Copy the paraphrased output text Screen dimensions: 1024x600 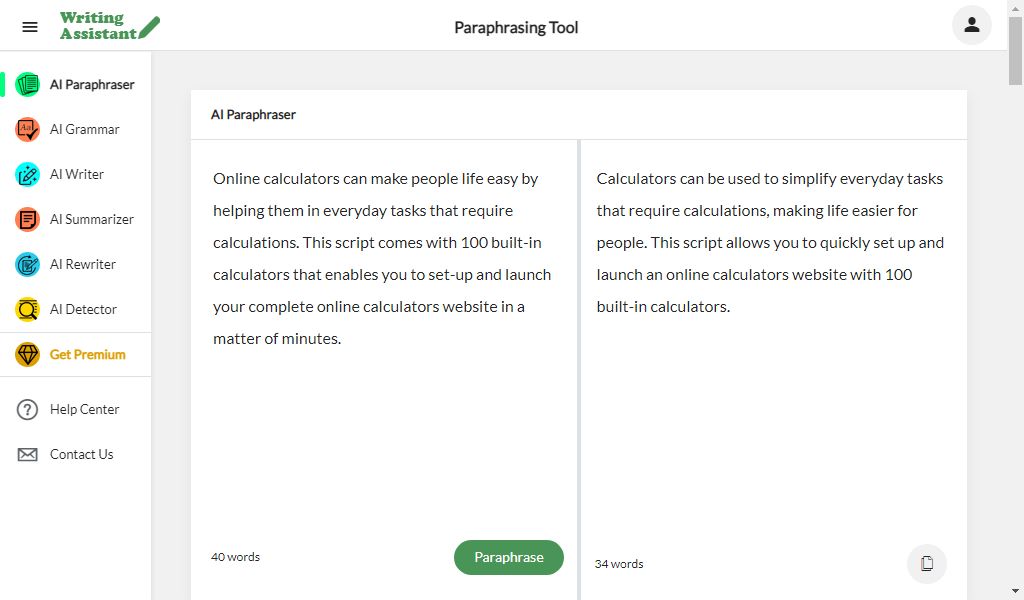coord(926,563)
